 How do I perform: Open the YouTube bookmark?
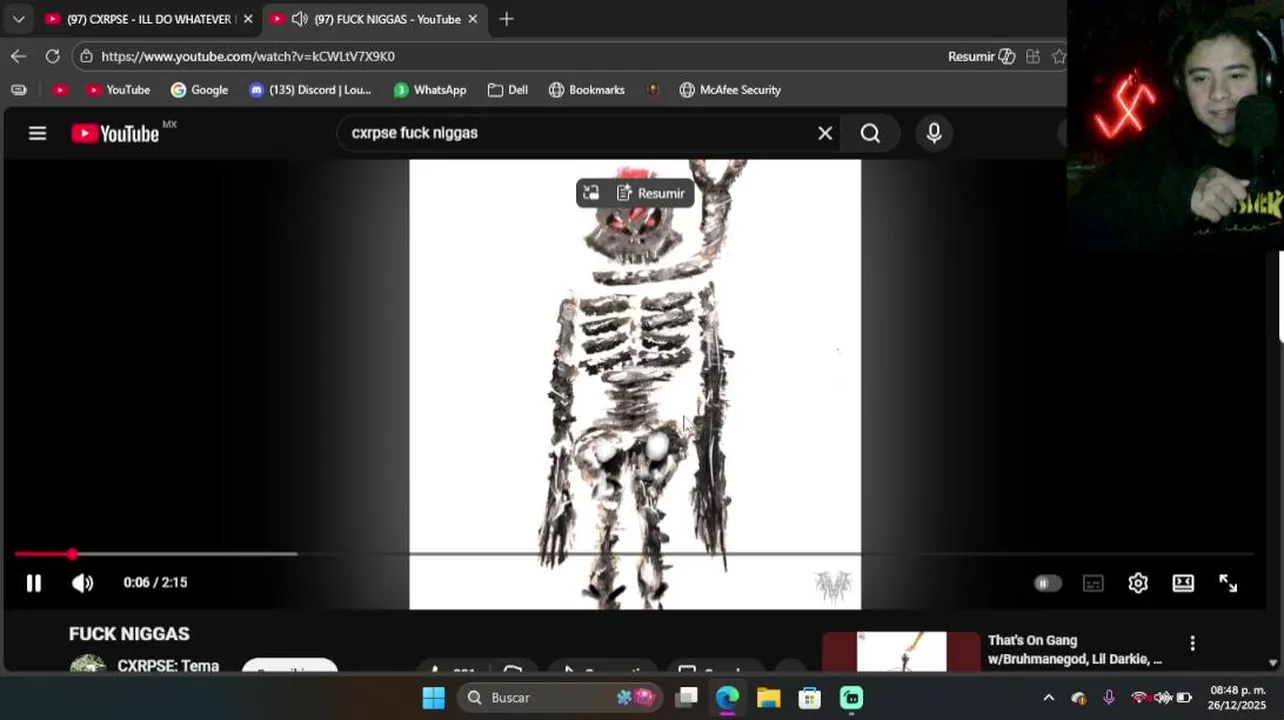coord(118,90)
